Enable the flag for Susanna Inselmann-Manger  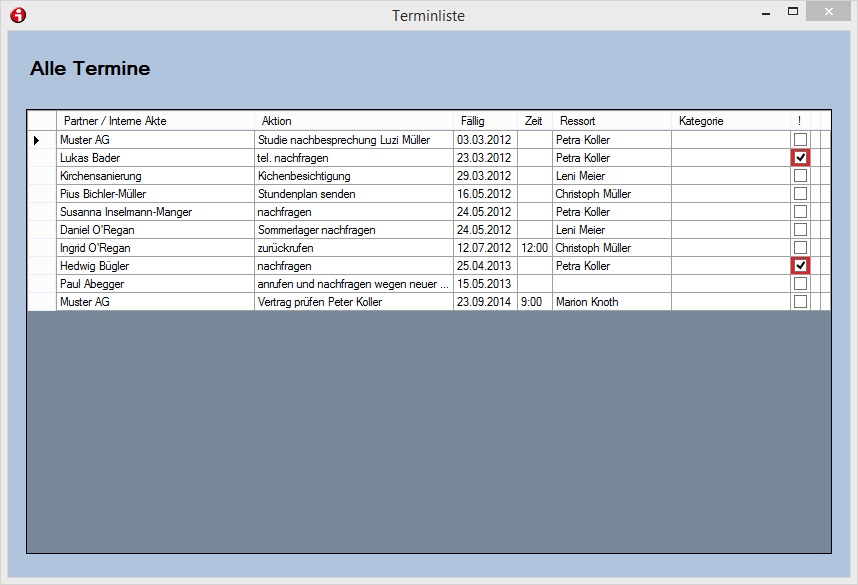[800, 212]
